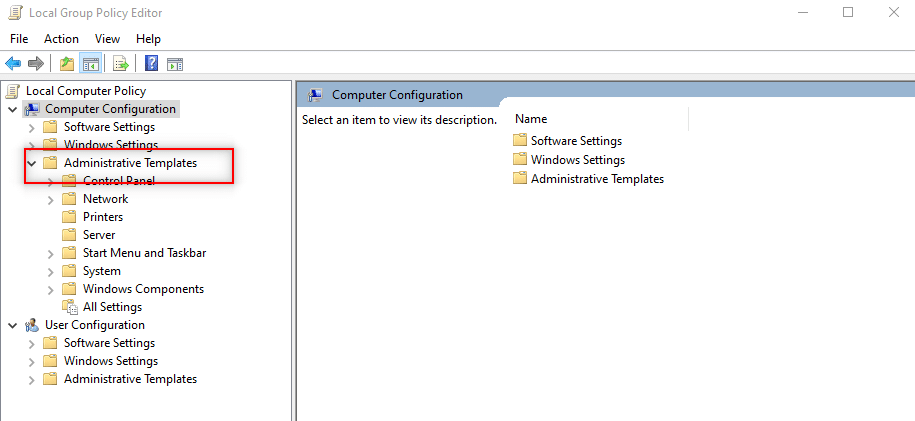Expand Administrative Templates under User Configuration
The height and width of the screenshot is (421, 915).
pyautogui.click(x=32, y=380)
